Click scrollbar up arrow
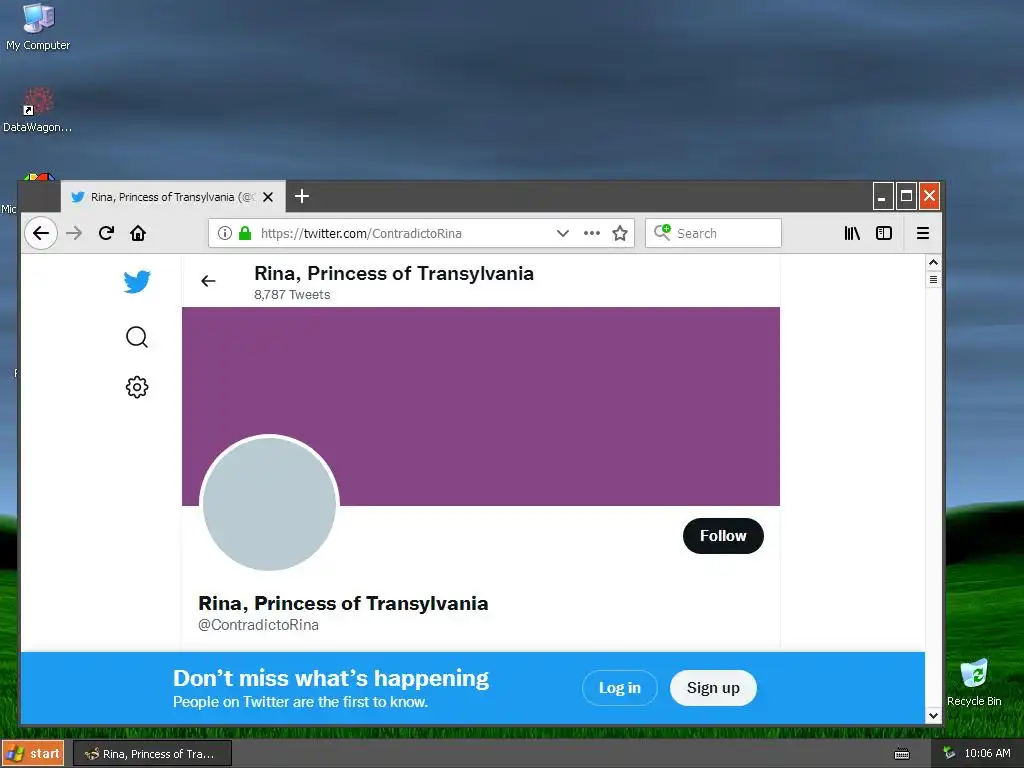The image size is (1024, 768). pyautogui.click(x=933, y=263)
